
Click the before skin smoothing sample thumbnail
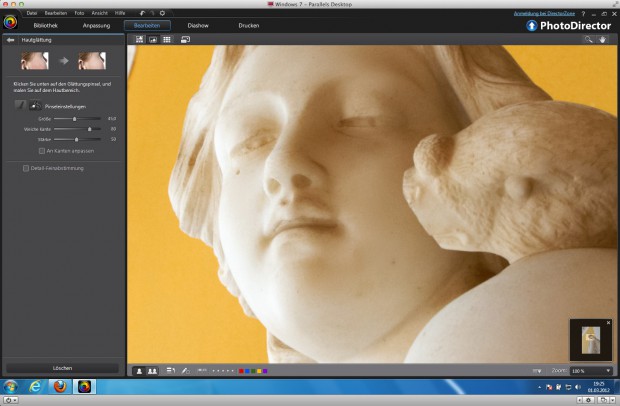(x=35, y=60)
